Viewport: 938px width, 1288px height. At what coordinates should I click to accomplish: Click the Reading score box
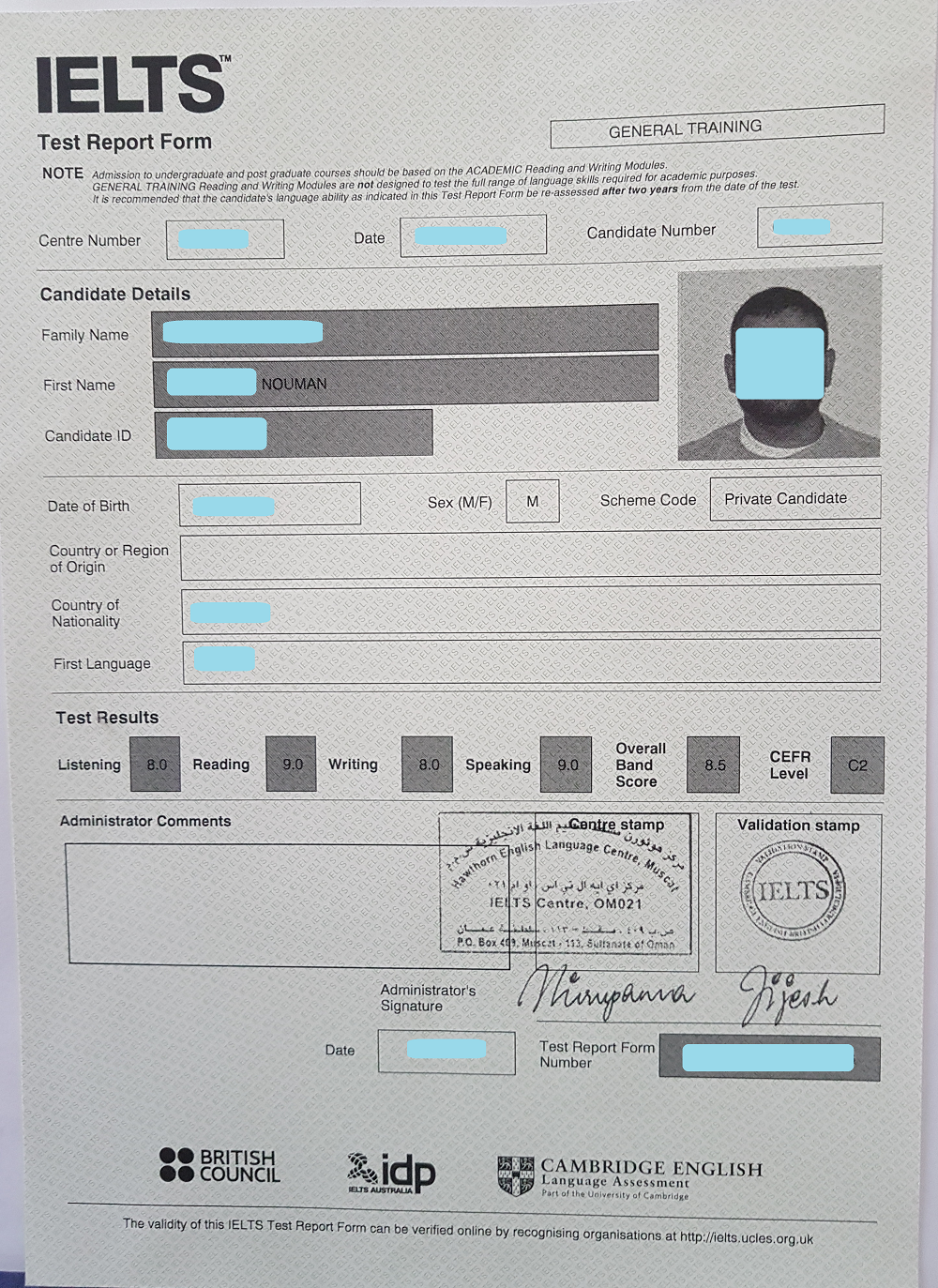tap(292, 765)
